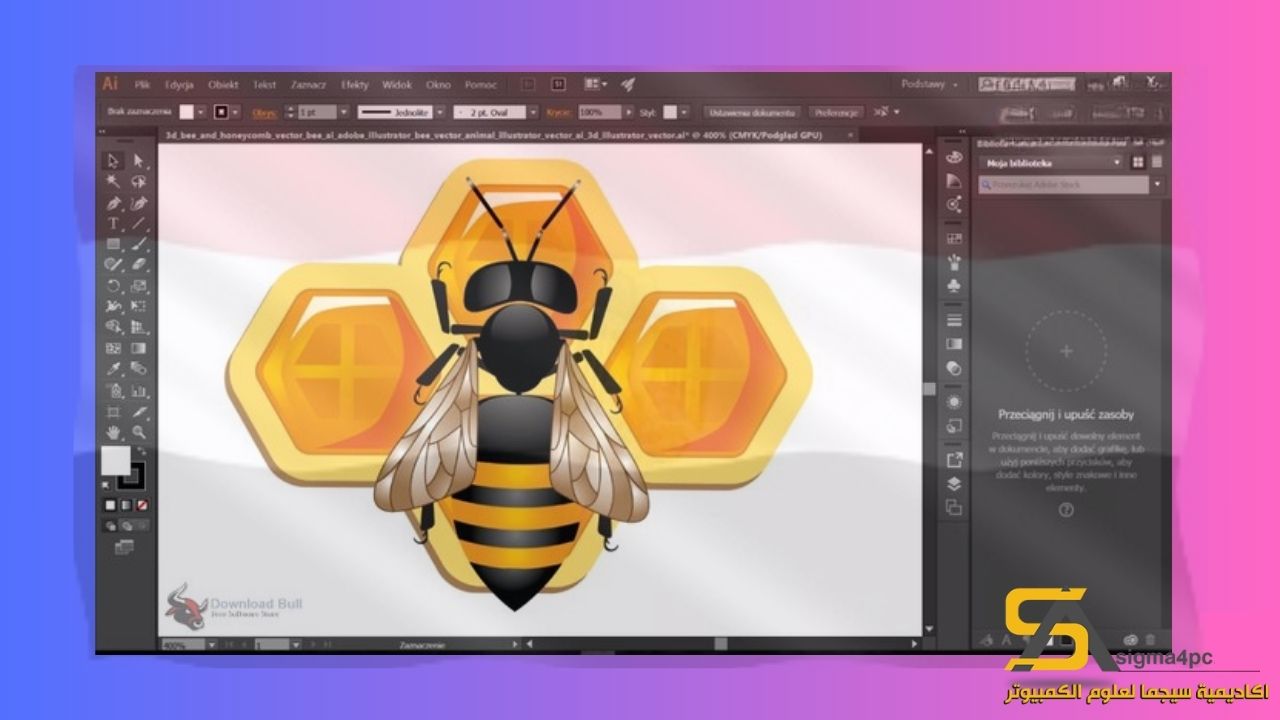Open the Swatches panel from dock
Image resolution: width=1280 pixels, height=720 pixels.
[954, 238]
